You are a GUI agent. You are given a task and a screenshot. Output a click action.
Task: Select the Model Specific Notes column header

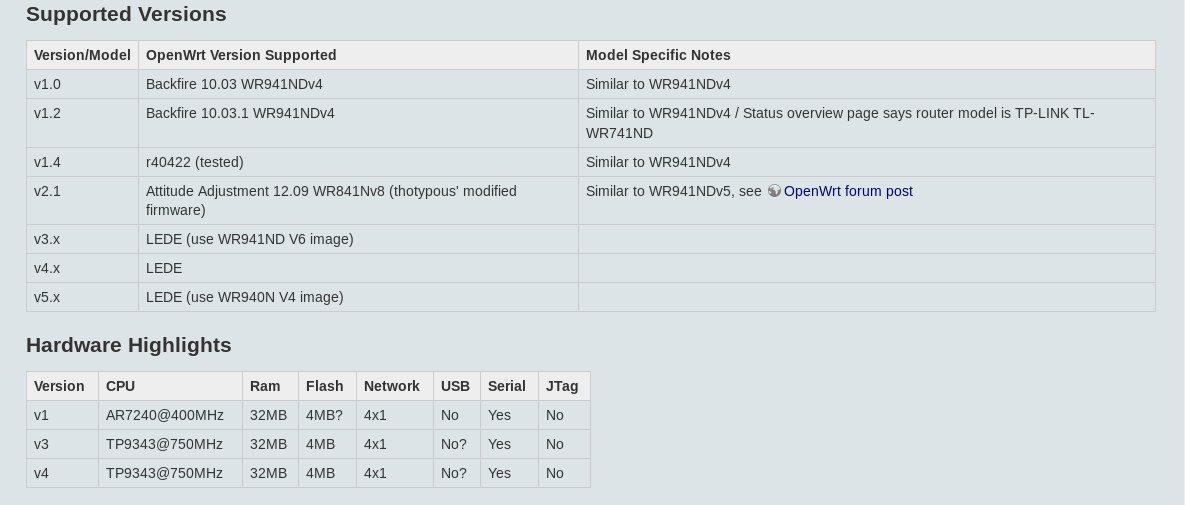click(x=867, y=55)
